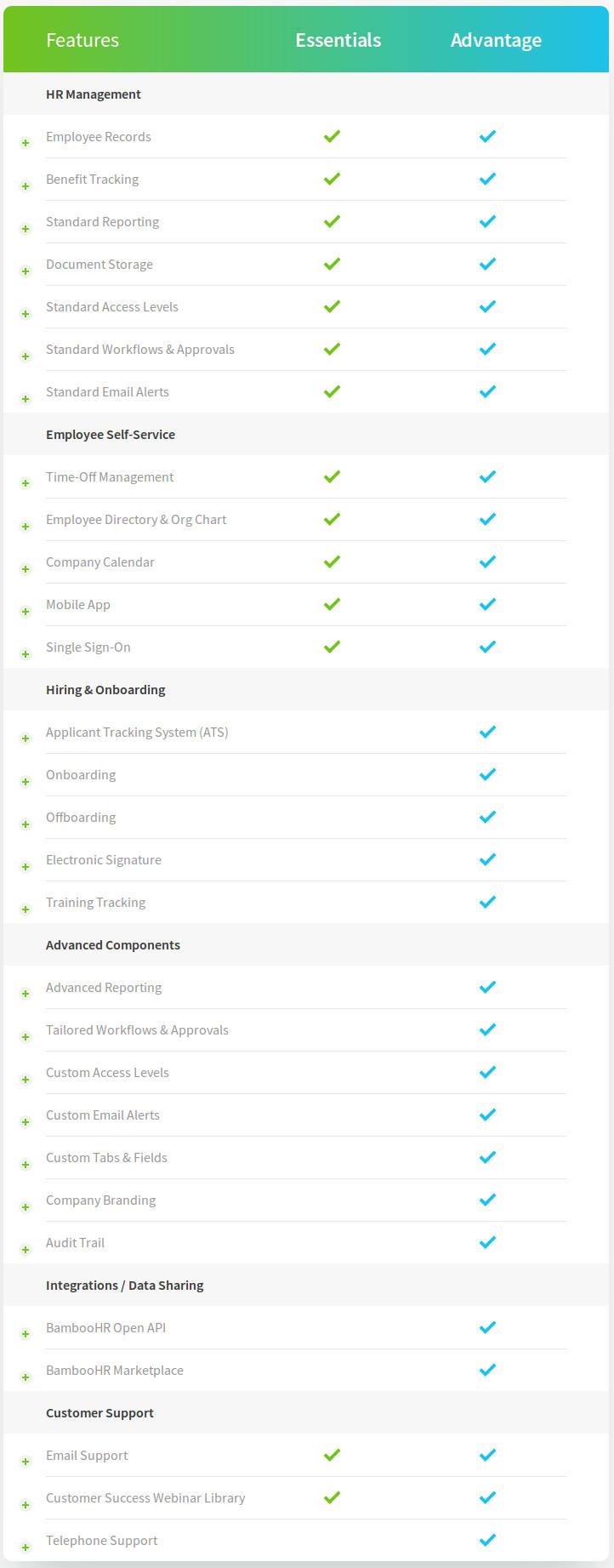Screen dimensions: 614x1568
Task: Expand the Time-Off Management feature details
Action: coord(25,483)
